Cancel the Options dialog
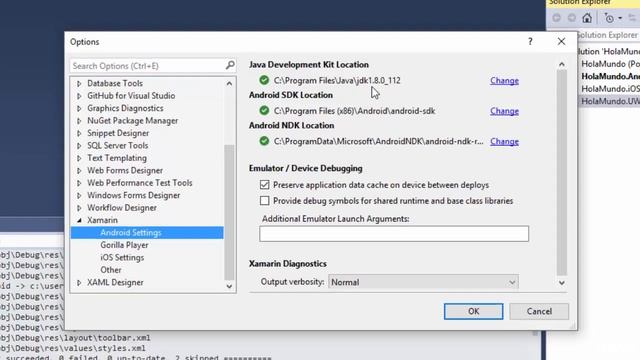The width and height of the screenshot is (640, 360). (x=539, y=311)
